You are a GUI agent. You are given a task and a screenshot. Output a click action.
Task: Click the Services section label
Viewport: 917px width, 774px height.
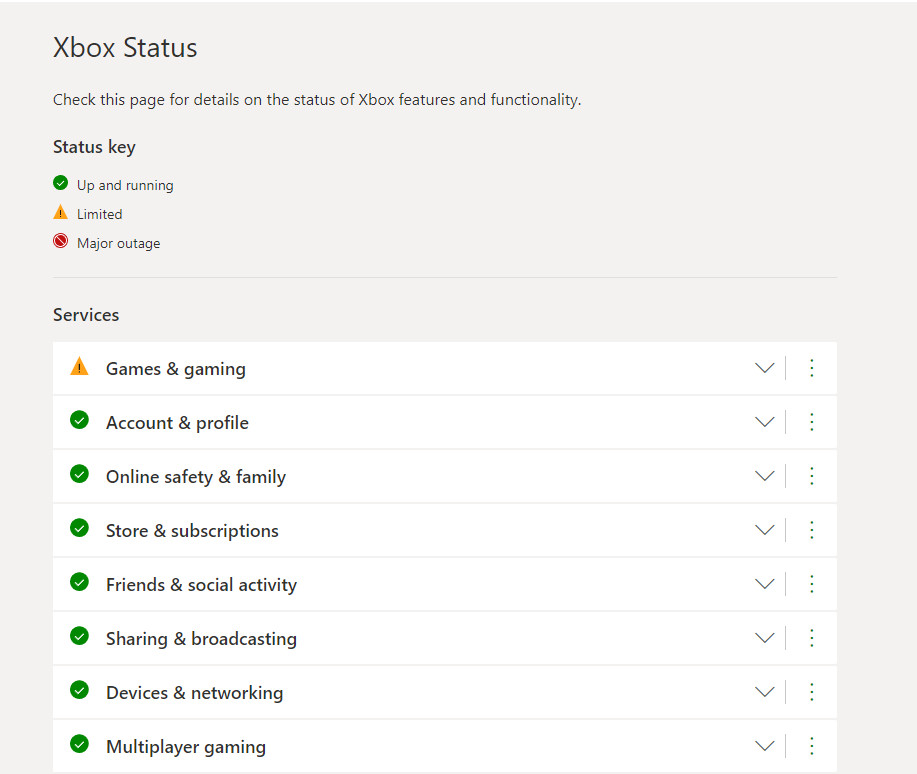(x=85, y=314)
